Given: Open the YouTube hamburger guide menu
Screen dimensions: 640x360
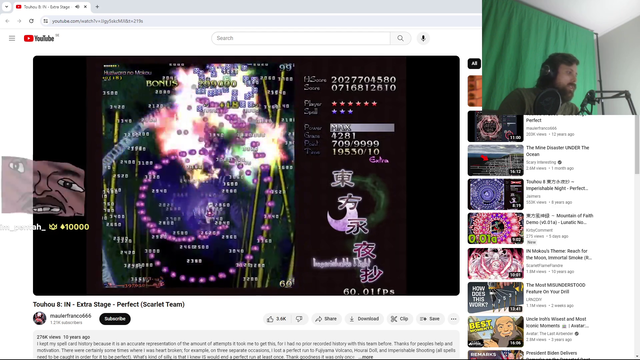Looking at the screenshot, I should (12, 38).
